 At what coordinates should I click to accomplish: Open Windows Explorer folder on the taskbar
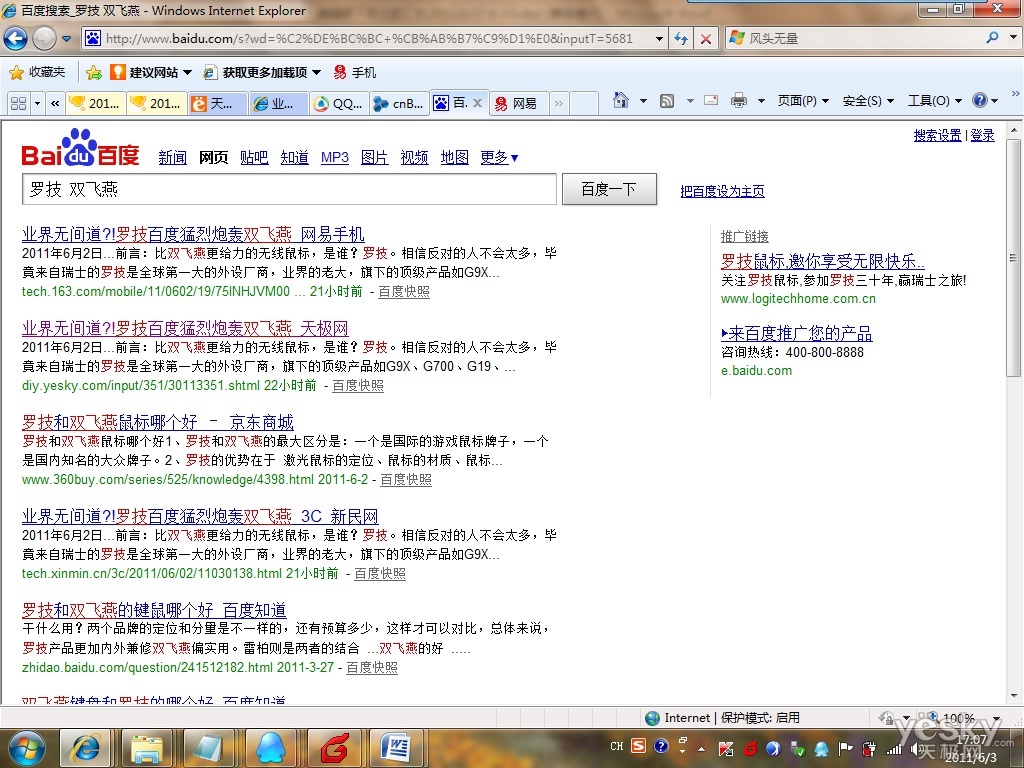click(147, 748)
